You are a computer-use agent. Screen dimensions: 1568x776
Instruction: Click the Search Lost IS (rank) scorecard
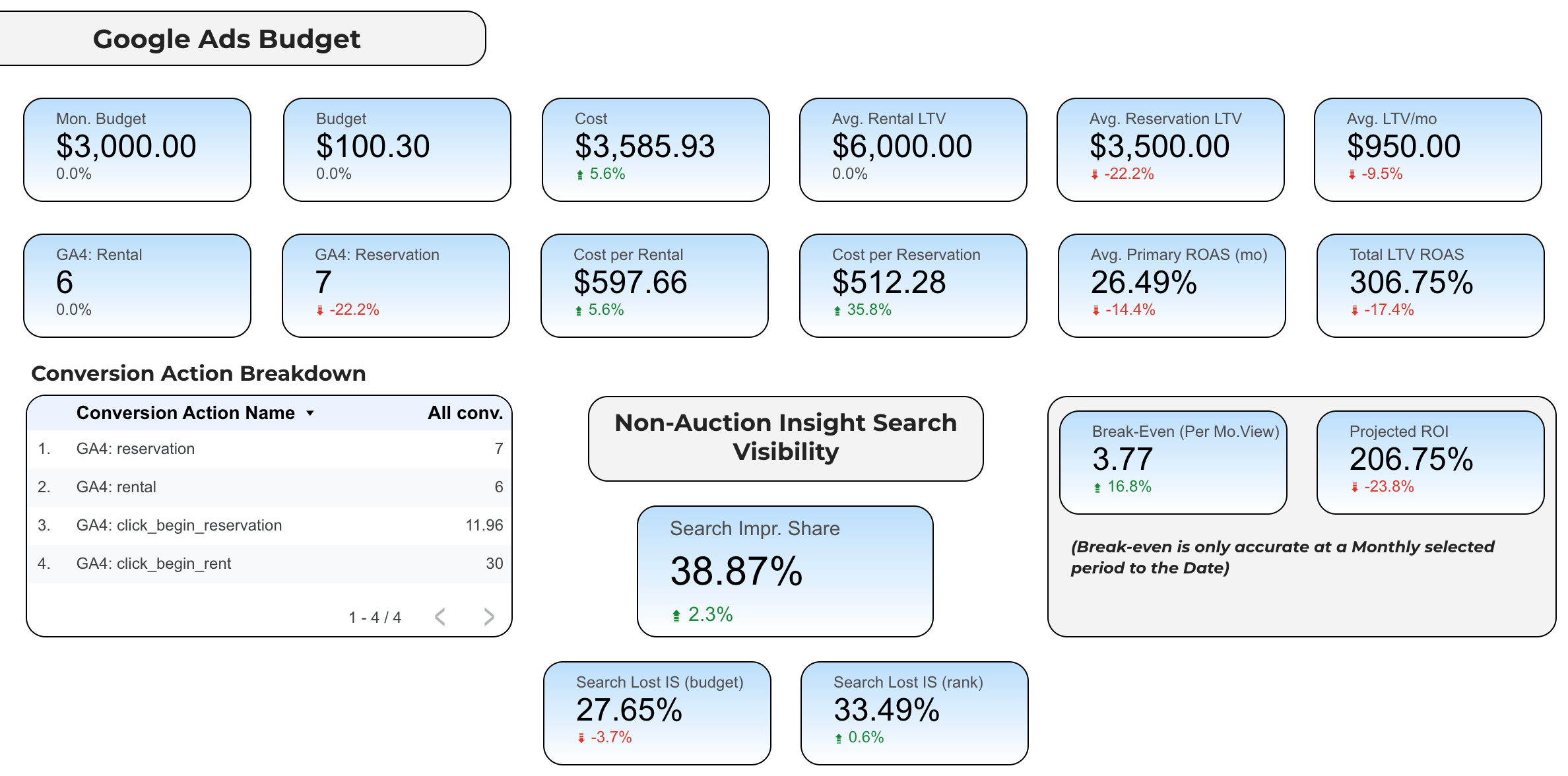(914, 713)
